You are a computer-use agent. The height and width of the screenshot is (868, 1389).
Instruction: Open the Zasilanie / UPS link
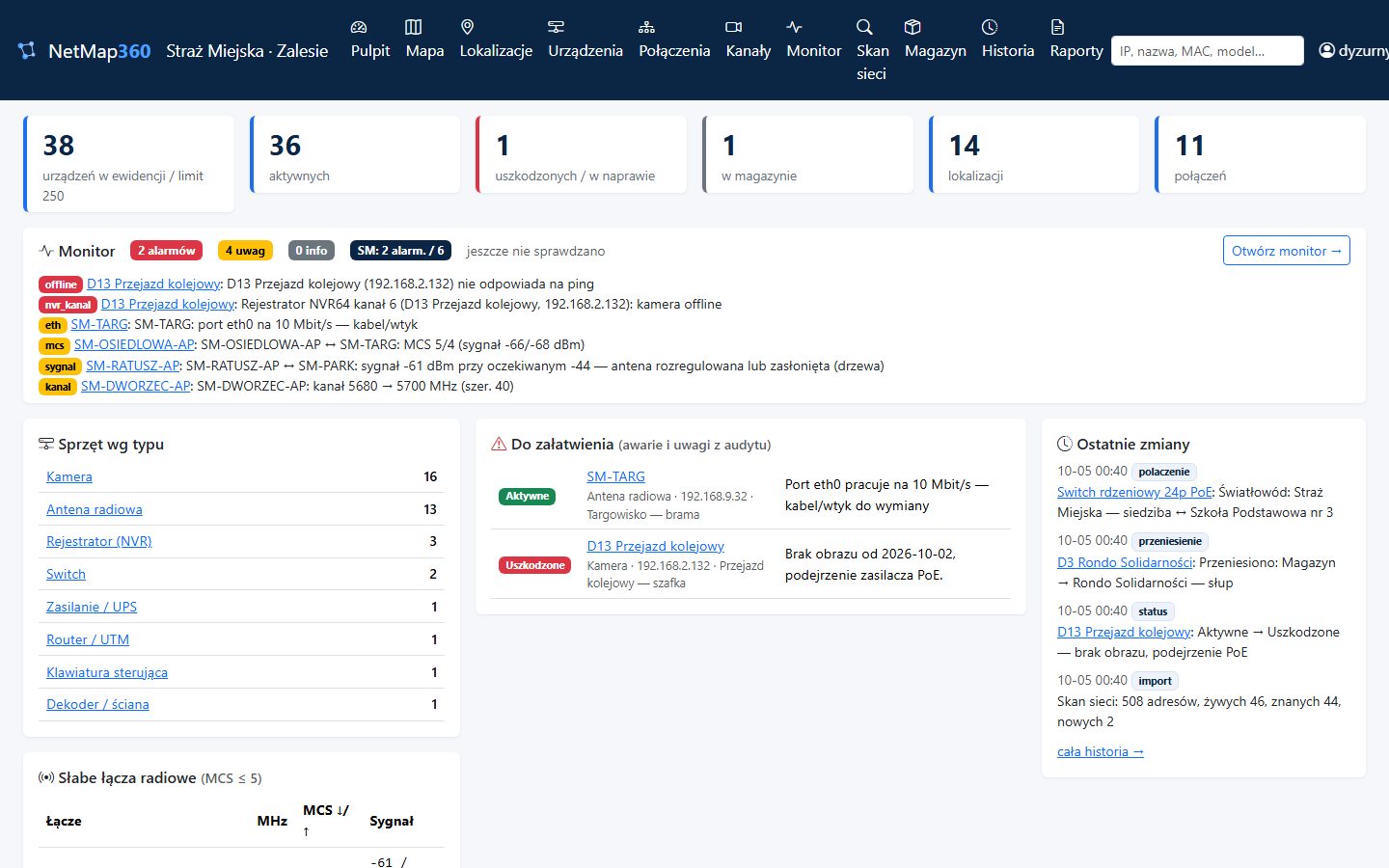(92, 607)
